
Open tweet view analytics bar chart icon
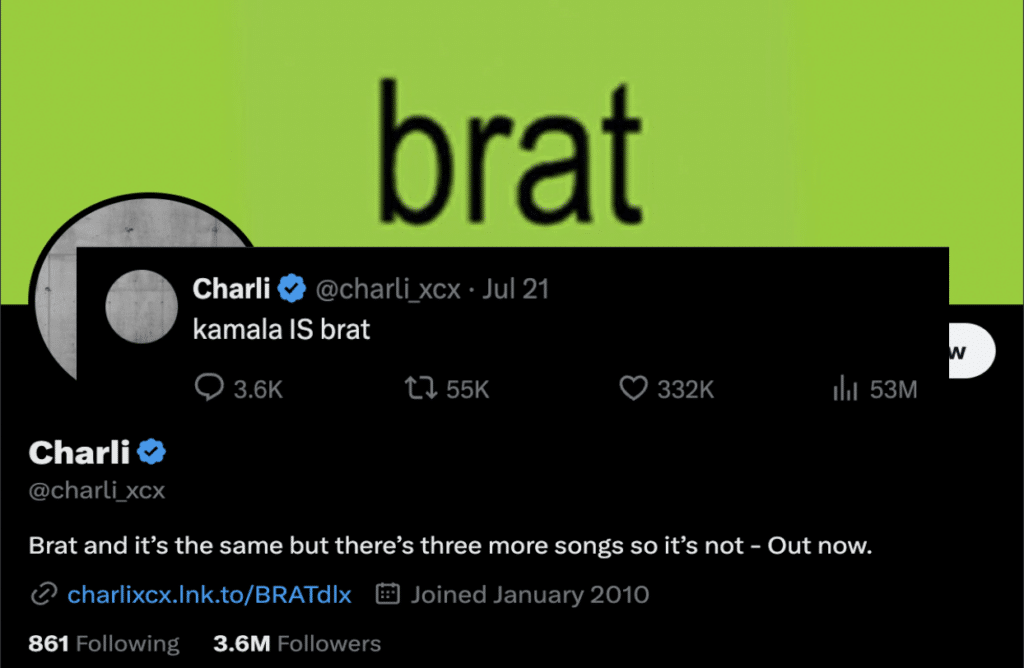[x=844, y=388]
